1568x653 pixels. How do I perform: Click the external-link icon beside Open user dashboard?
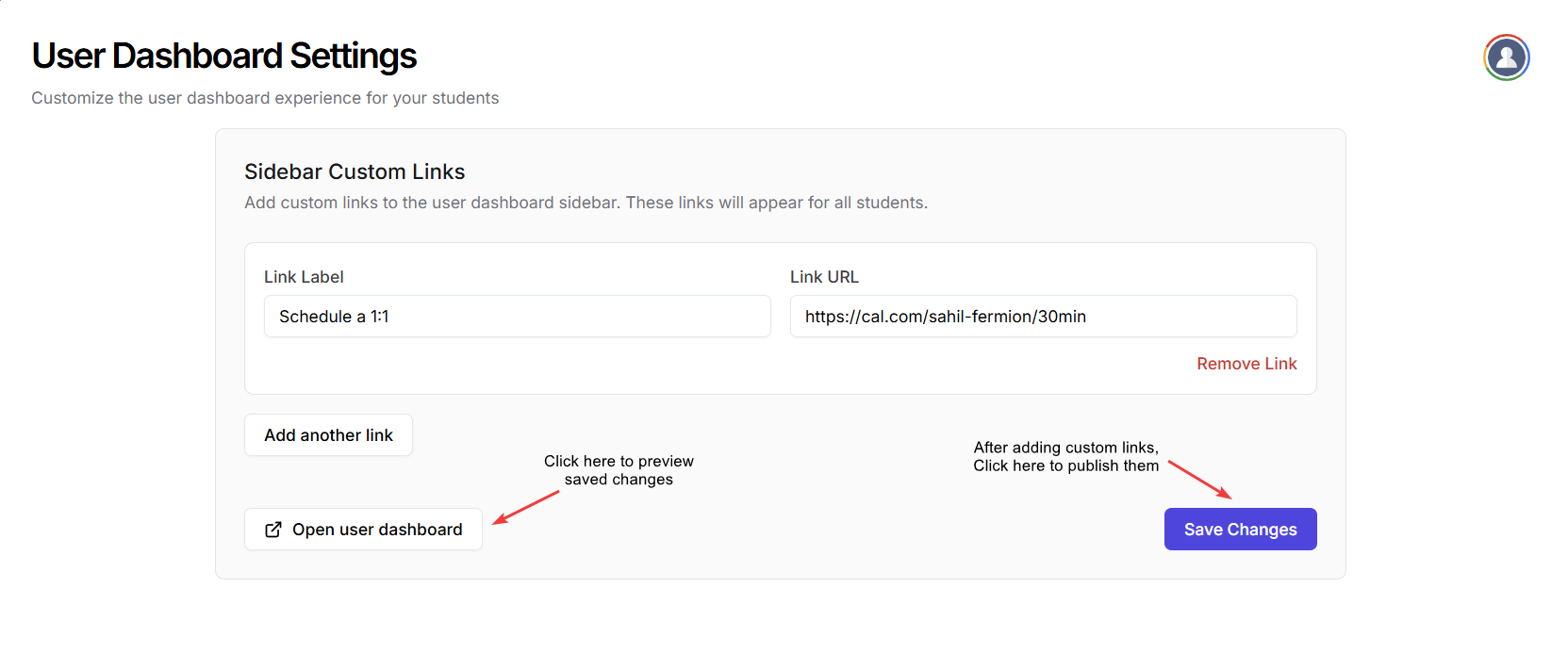point(273,530)
